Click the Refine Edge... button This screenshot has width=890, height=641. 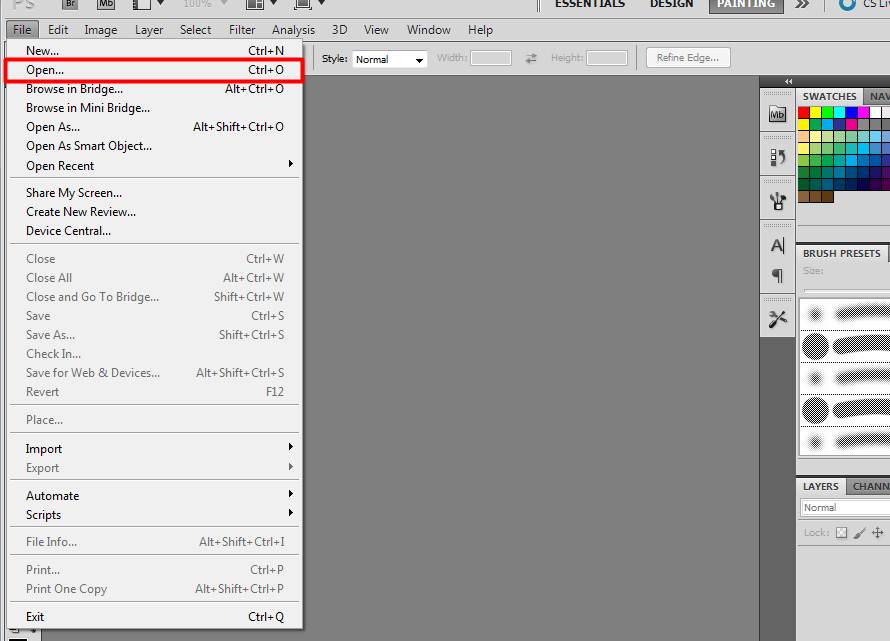coord(688,58)
